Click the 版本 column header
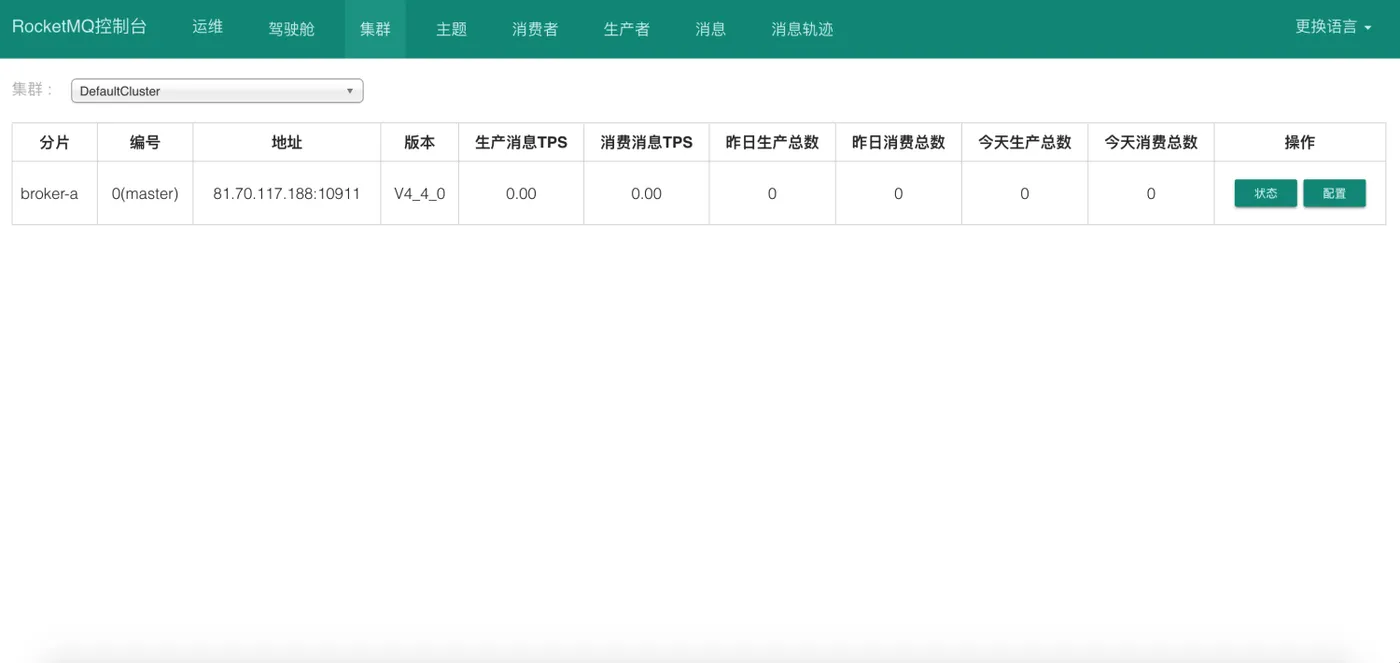This screenshot has width=1400, height=663. pos(419,142)
